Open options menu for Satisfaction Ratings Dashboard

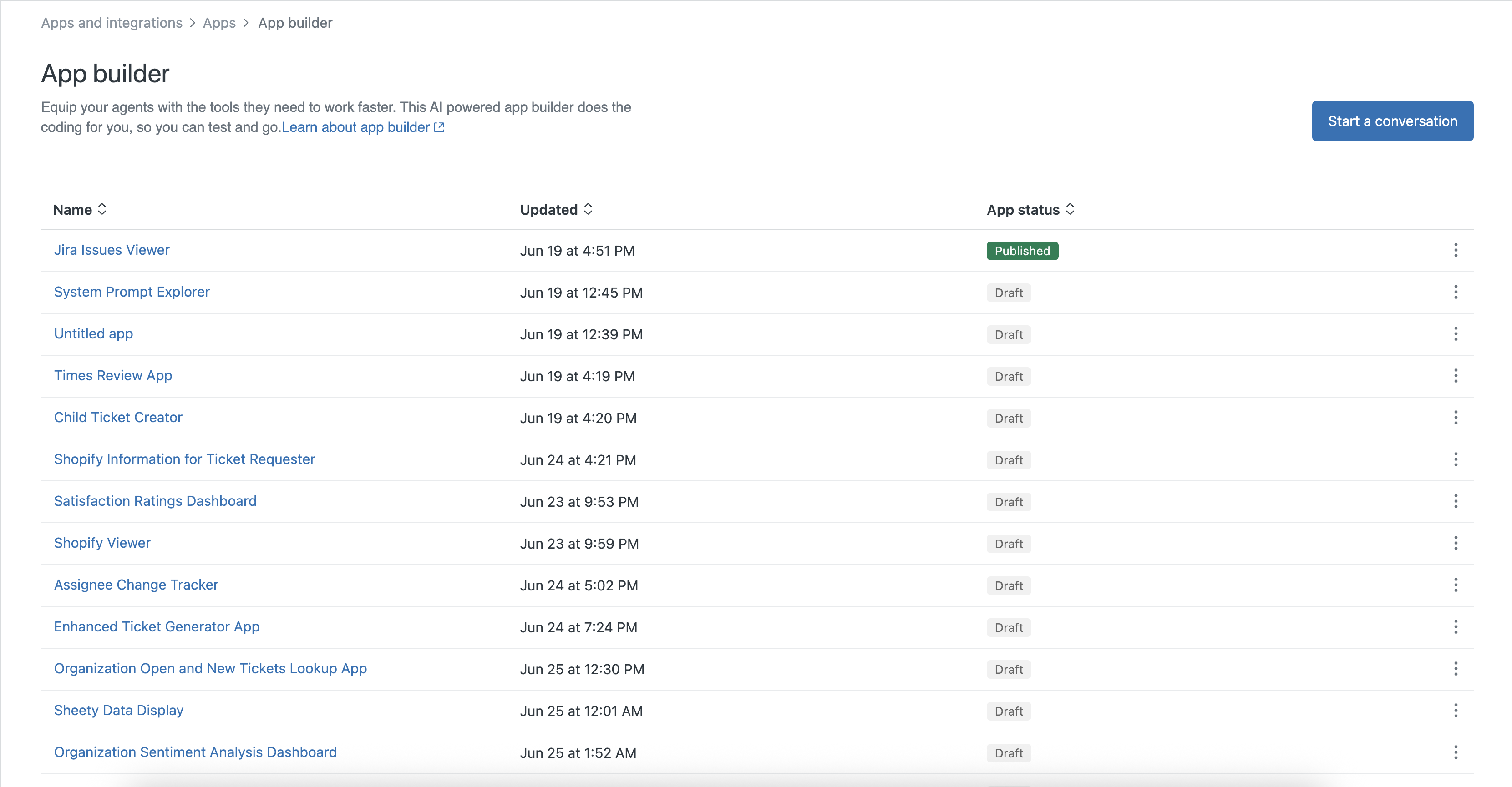pyautogui.click(x=1456, y=501)
